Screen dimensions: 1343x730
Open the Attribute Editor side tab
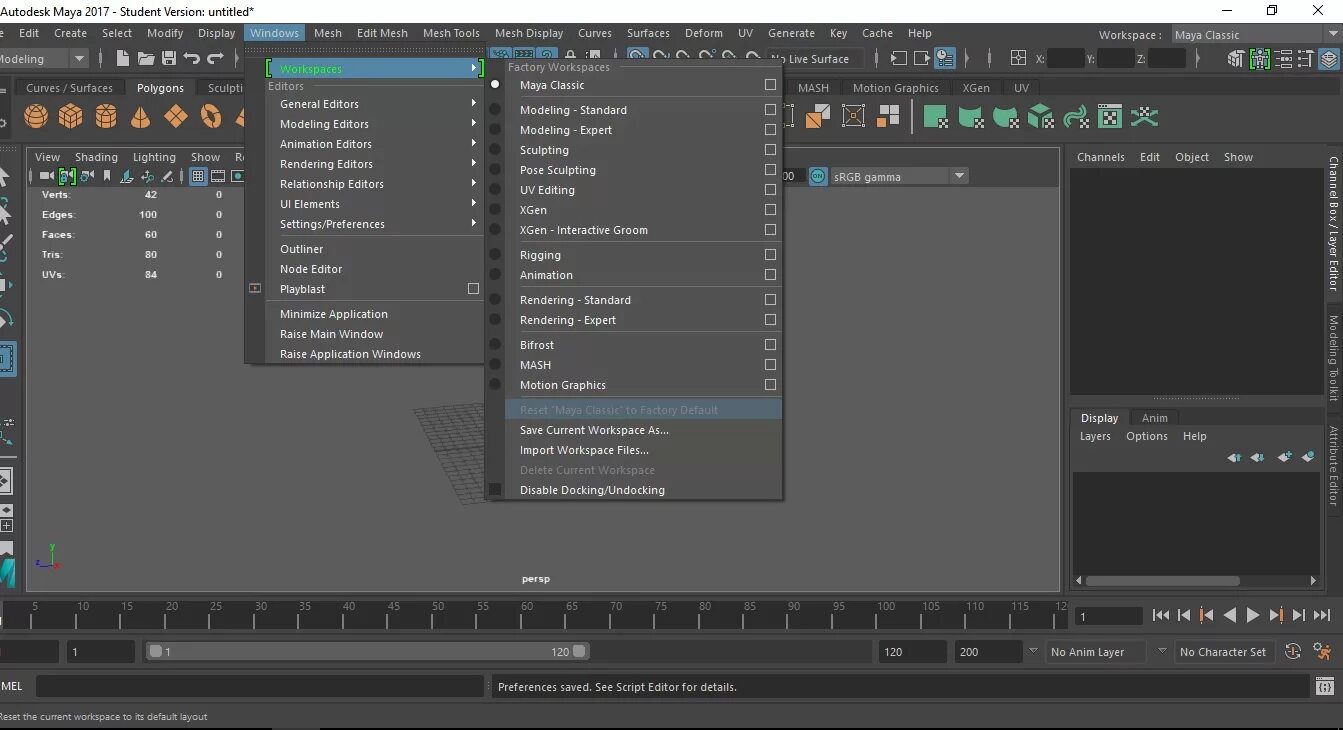pyautogui.click(x=1333, y=466)
